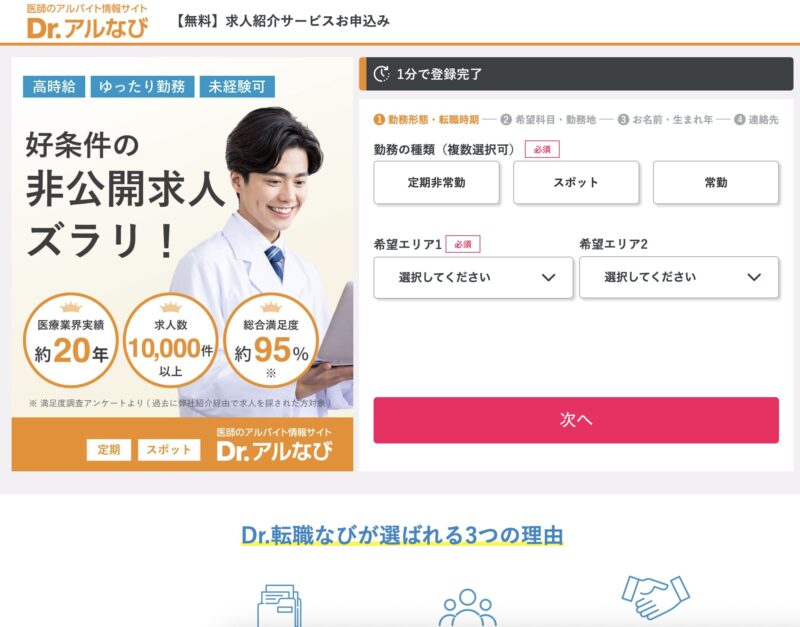The width and height of the screenshot is (800, 627).
Task: Click the Dr.アルなび header logo
Action: pos(87,21)
